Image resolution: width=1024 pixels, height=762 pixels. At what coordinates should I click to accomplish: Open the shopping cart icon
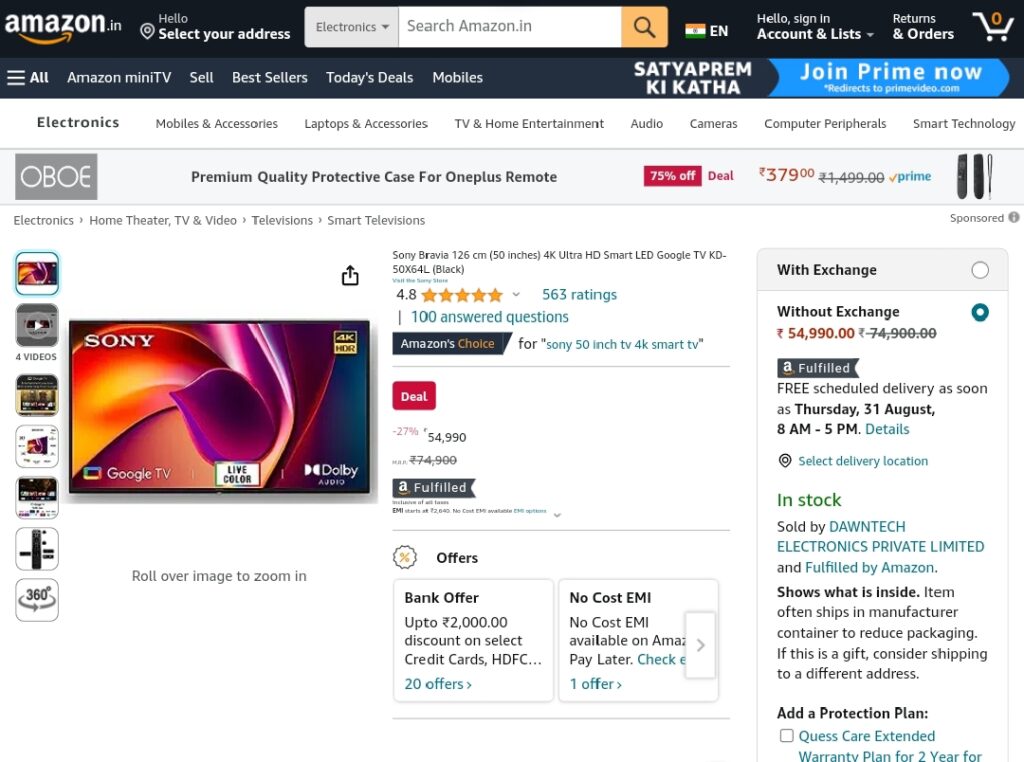[993, 26]
